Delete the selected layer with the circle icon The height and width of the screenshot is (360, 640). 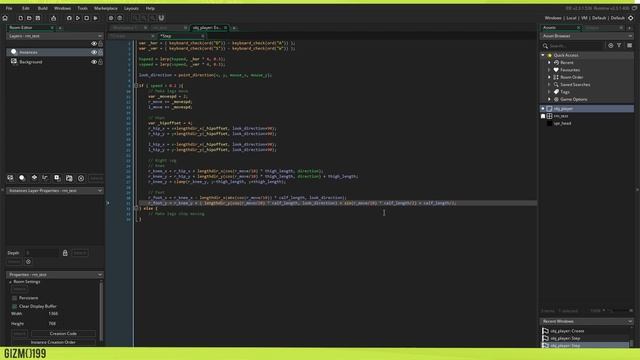coord(81,178)
